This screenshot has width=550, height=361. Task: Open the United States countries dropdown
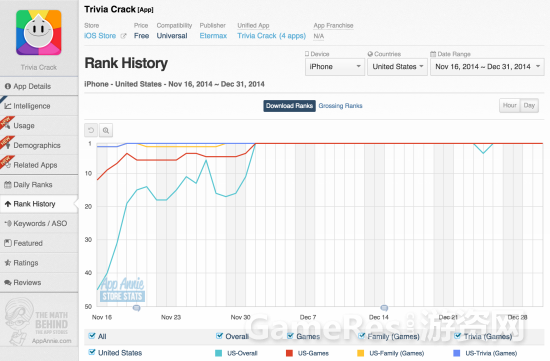pyautogui.click(x=397, y=67)
